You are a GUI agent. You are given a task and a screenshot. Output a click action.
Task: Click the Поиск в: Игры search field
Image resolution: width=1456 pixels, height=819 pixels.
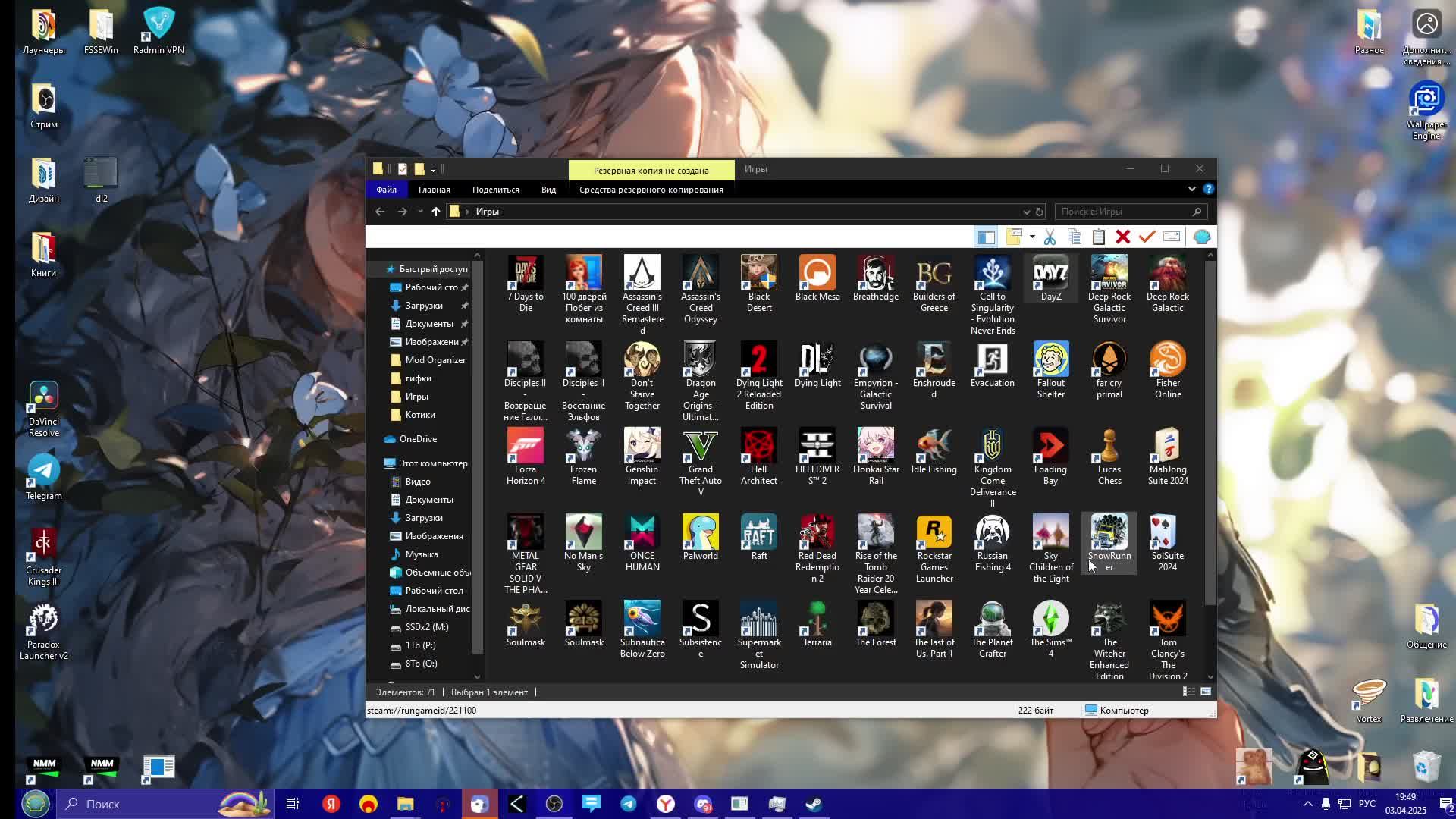(x=1122, y=212)
